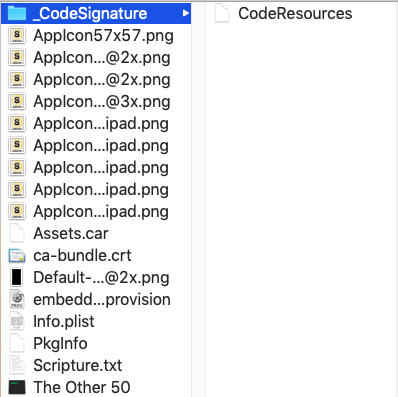This screenshot has height=397, width=398.
Task: Click the ca-bundle.crt certificate icon
Action: (x=17, y=255)
